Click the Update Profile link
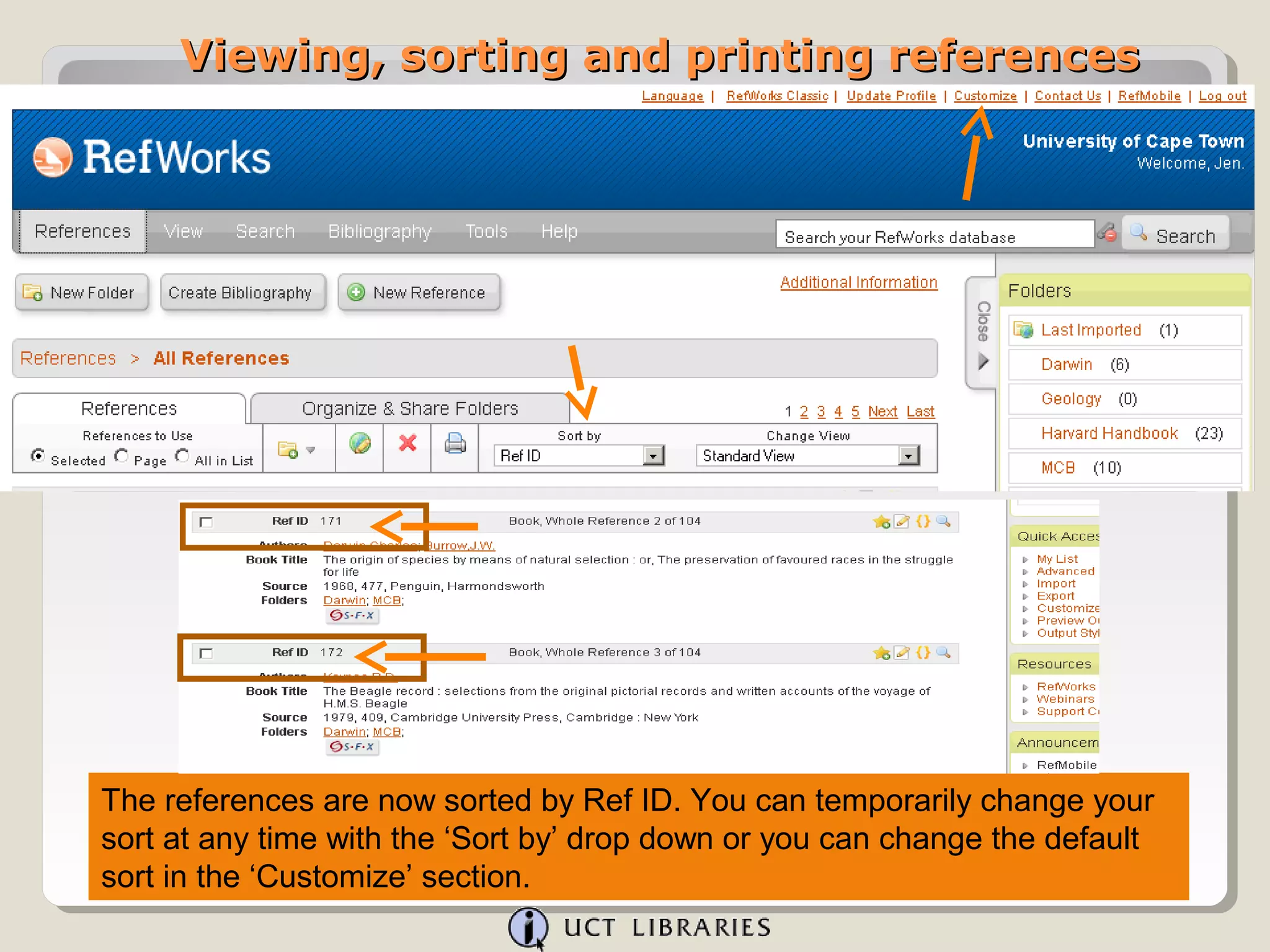The width and height of the screenshot is (1270, 952). point(891,96)
